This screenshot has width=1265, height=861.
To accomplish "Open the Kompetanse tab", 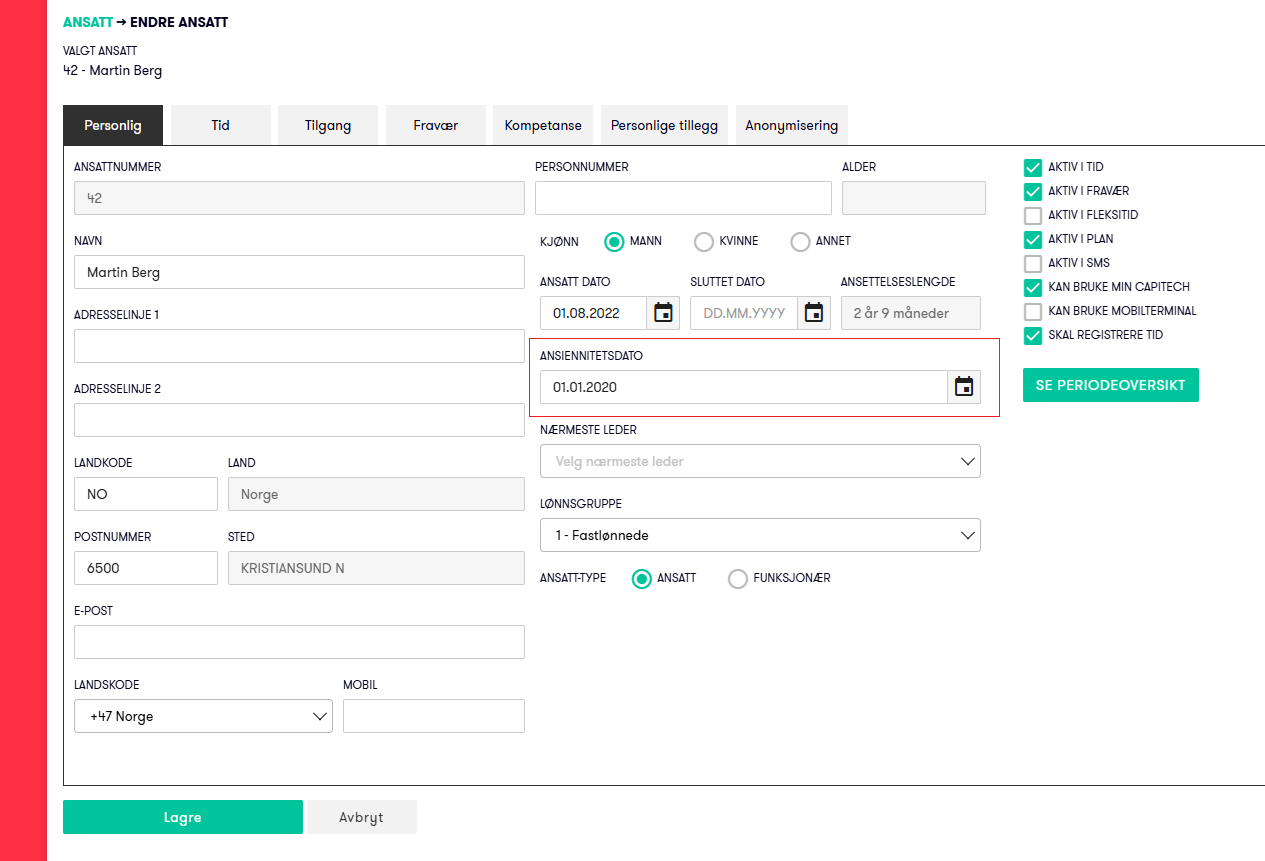I will (x=543, y=125).
